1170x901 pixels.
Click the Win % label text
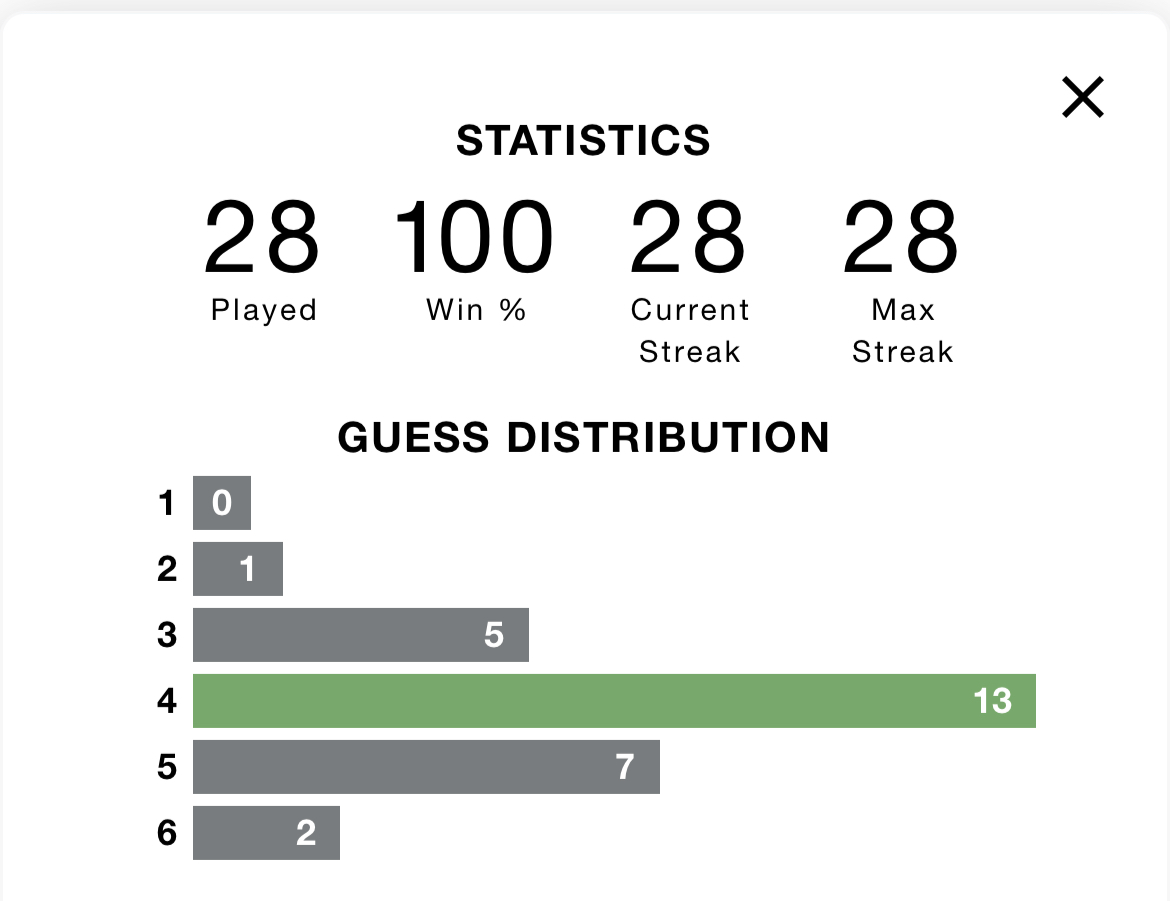(x=476, y=309)
